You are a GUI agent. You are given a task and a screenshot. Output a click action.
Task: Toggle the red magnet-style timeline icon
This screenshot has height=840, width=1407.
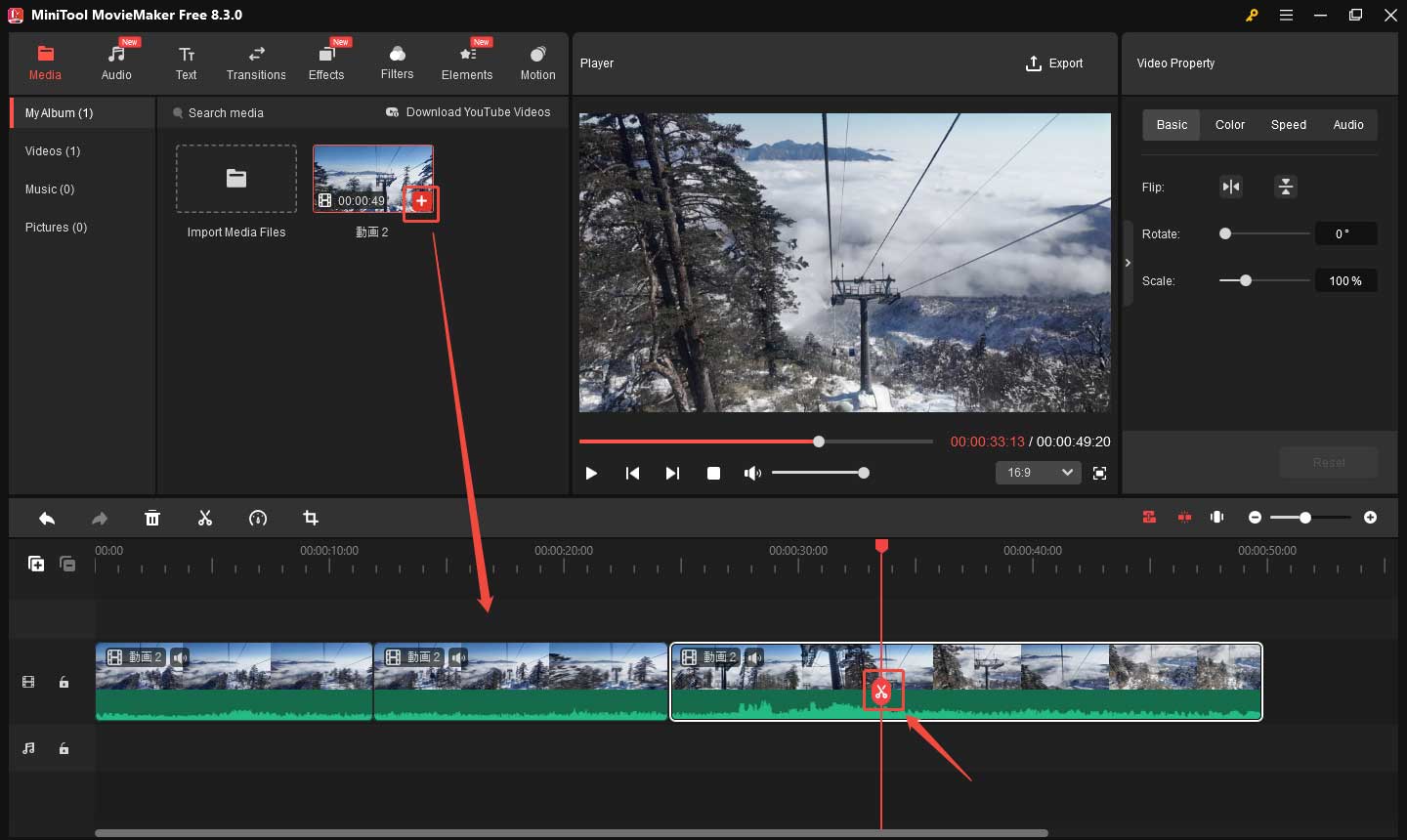pyautogui.click(x=1184, y=517)
